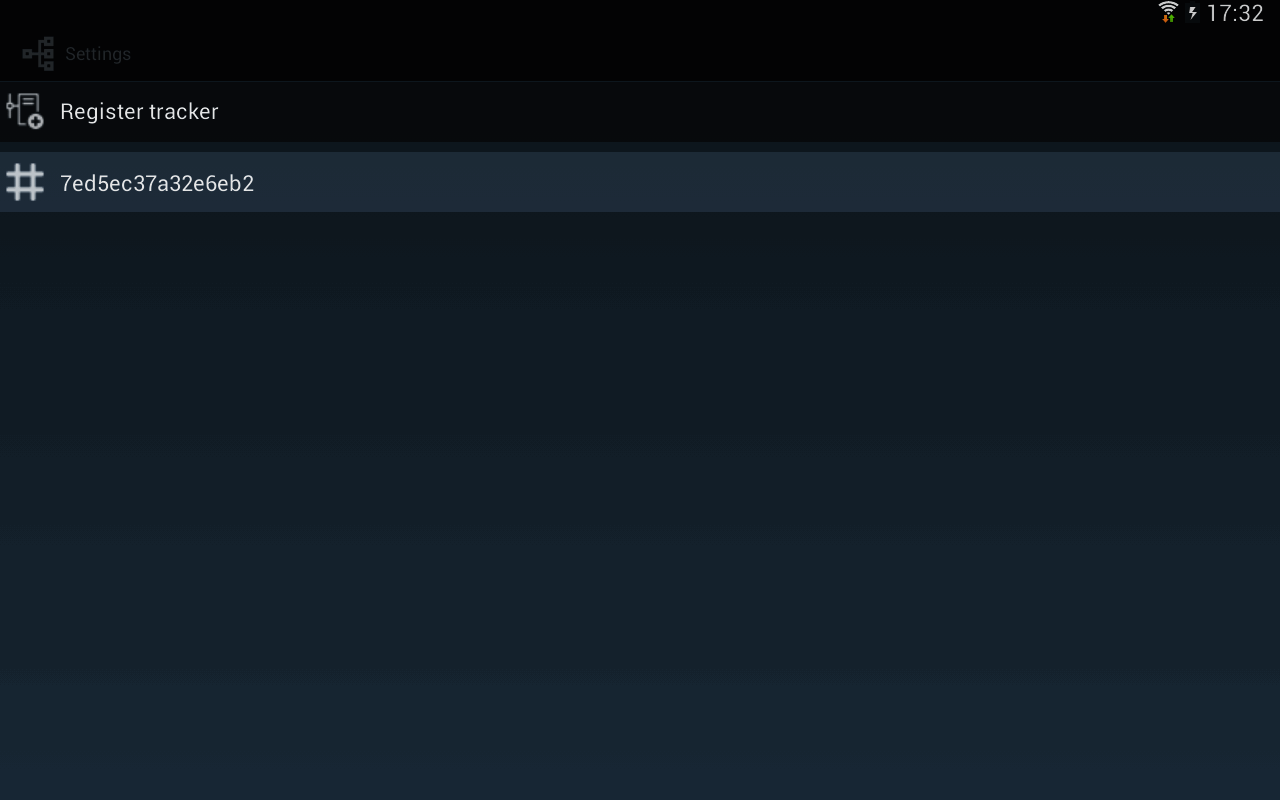The image size is (1280, 800).
Task: Click empty space right of Register tracker
Action: tap(750, 111)
